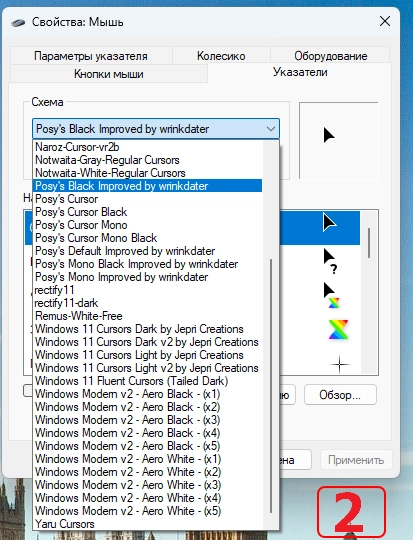Viewport: 413px width, 540px height.
Task: Choose Windows Modern v2 Aero Black (x3)
Action: tap(147, 420)
